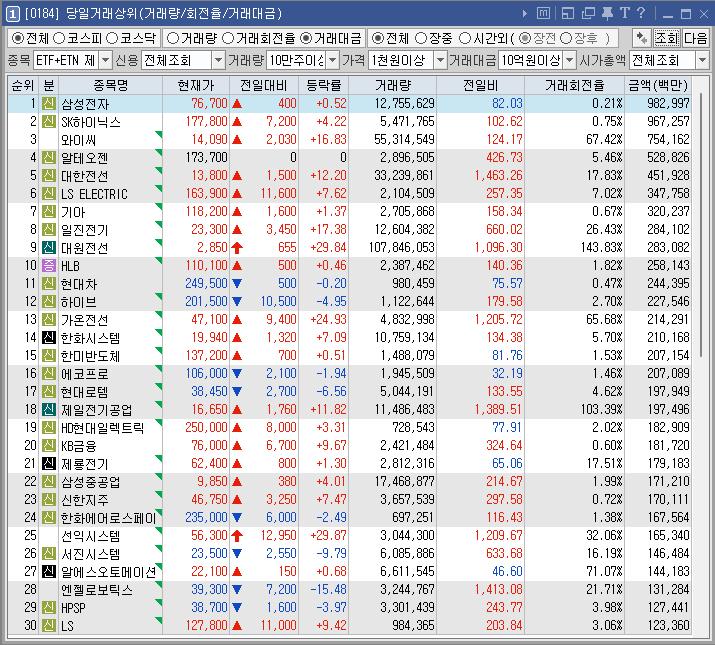Click stock name 엔젤로보틱스
Image resolution: width=715 pixels, height=645 pixels.
click(97, 589)
